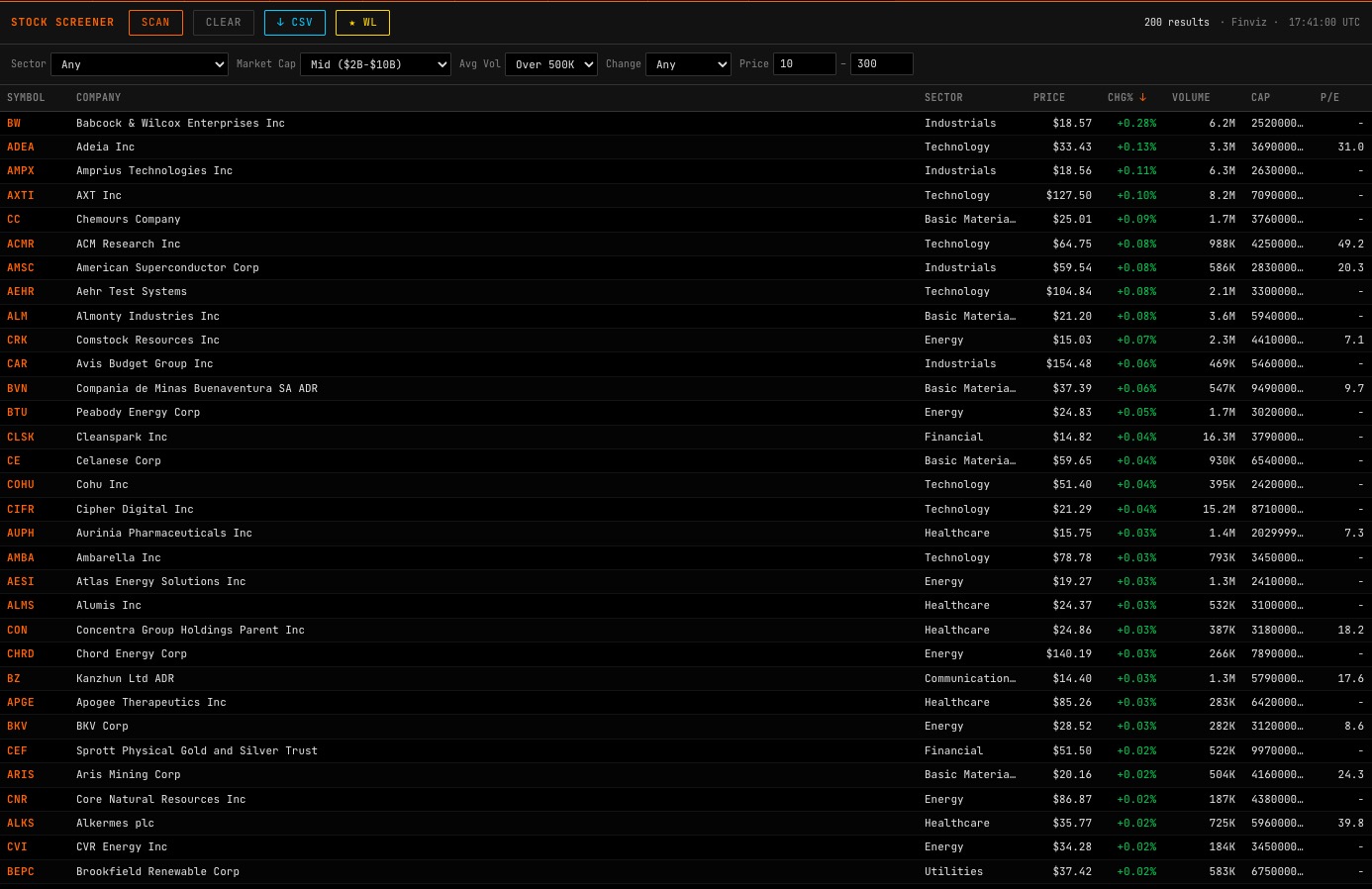Screen dimensions: 1372x889
Task: Add results to watchlist with WL button
Action: point(362,23)
